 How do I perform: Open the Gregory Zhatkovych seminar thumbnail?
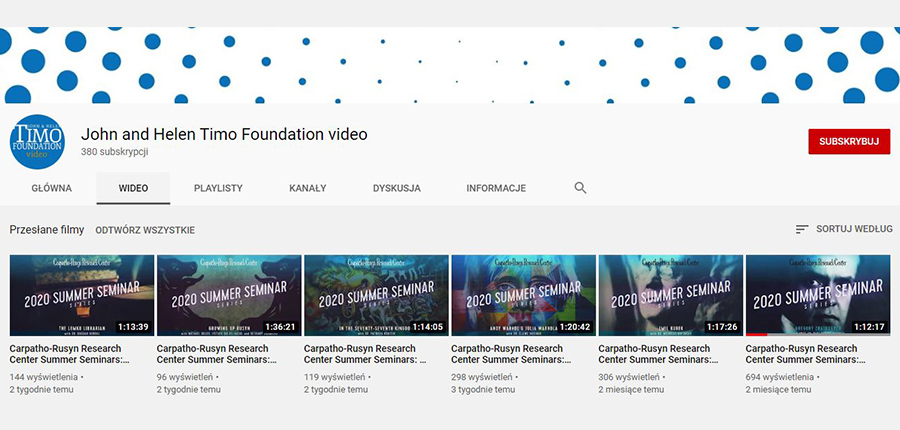tap(818, 295)
